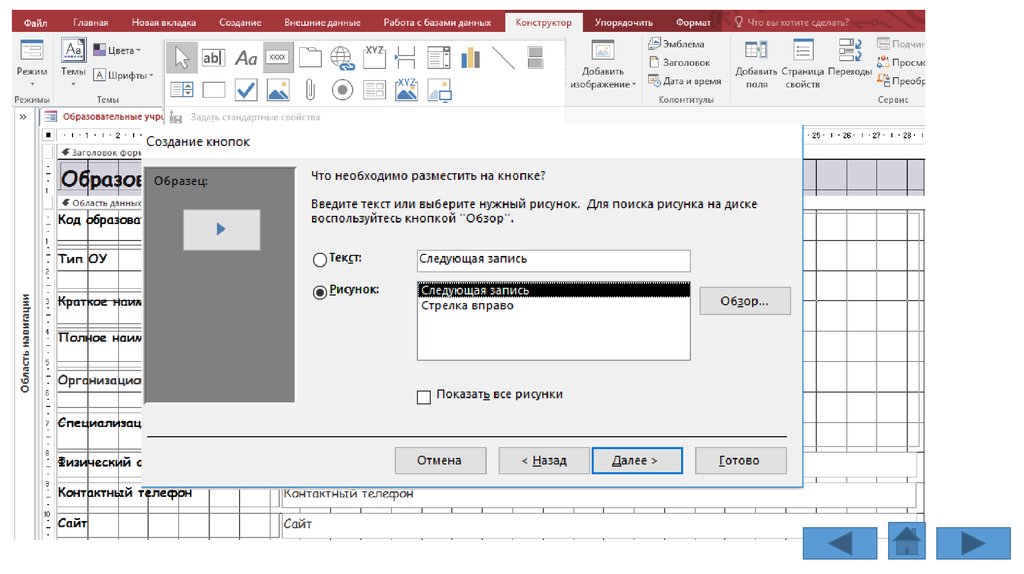Choose the Line control tool

(x=503, y=58)
